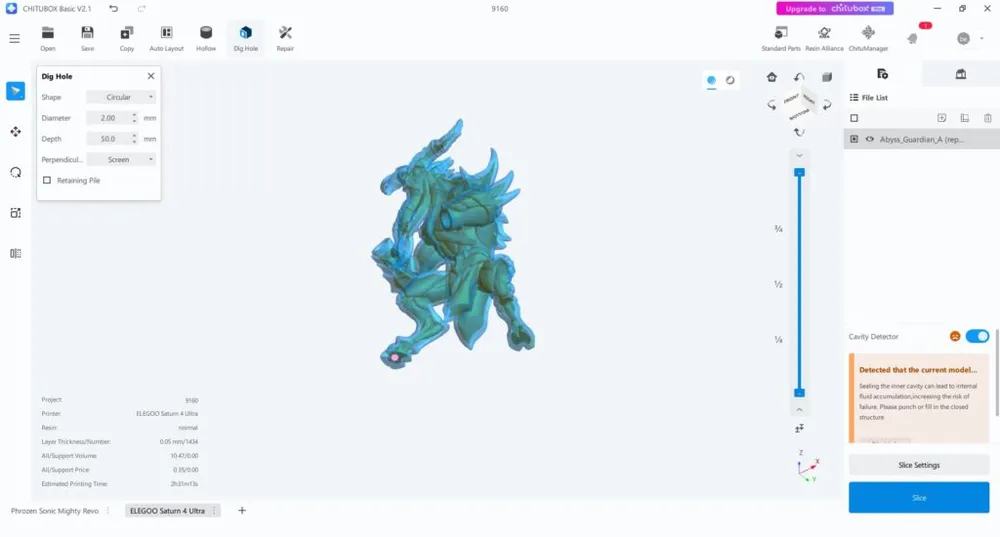The height and width of the screenshot is (537, 1000).
Task: Enable the Retaining Pile checkbox
Action: (x=47, y=181)
